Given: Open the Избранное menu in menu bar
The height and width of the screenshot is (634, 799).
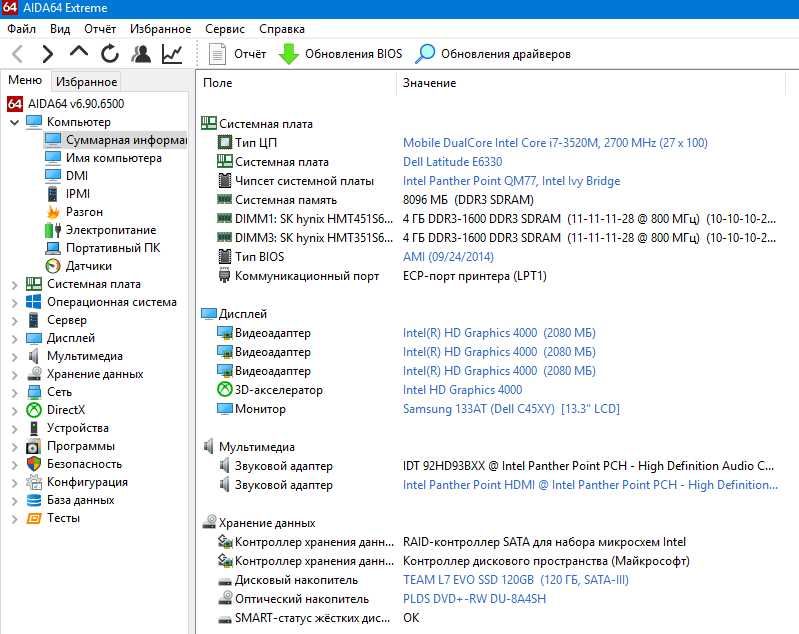Looking at the screenshot, I should point(161,29).
